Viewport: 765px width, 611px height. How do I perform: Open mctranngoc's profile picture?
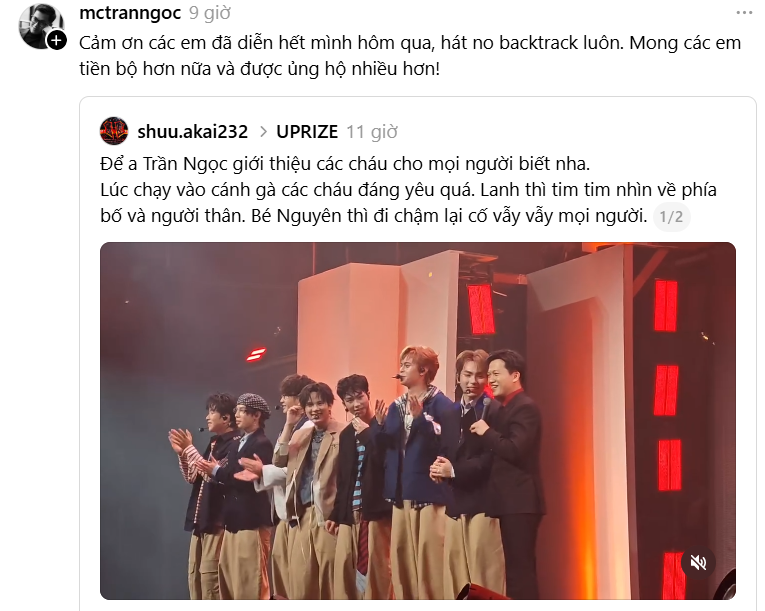pyautogui.click(x=41, y=26)
